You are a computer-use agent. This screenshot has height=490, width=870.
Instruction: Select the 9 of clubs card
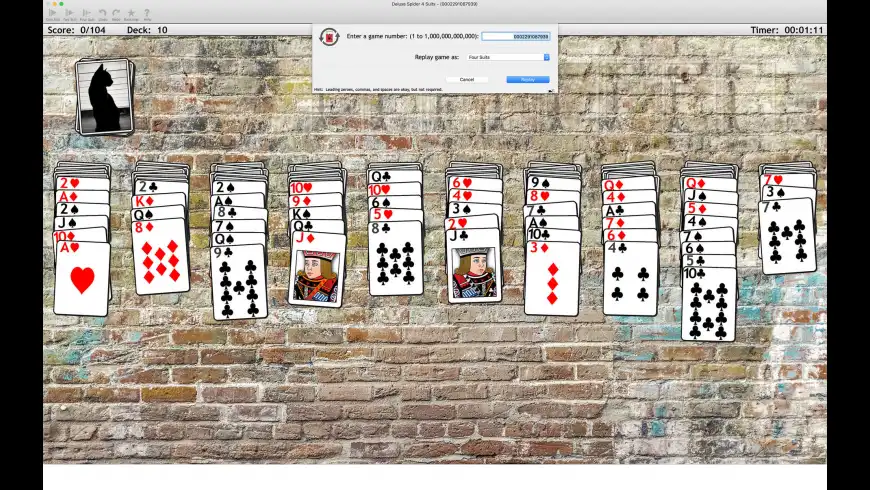(239, 282)
